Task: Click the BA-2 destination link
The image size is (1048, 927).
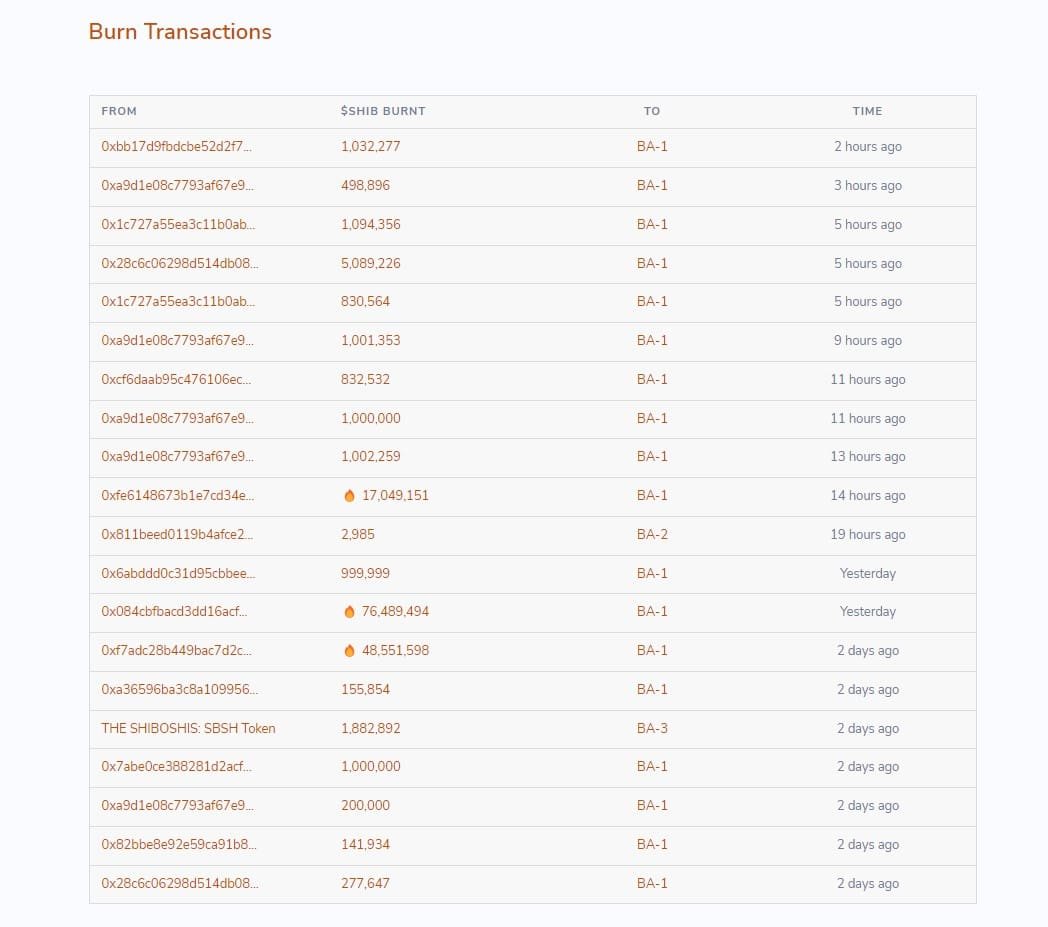Action: pos(652,534)
